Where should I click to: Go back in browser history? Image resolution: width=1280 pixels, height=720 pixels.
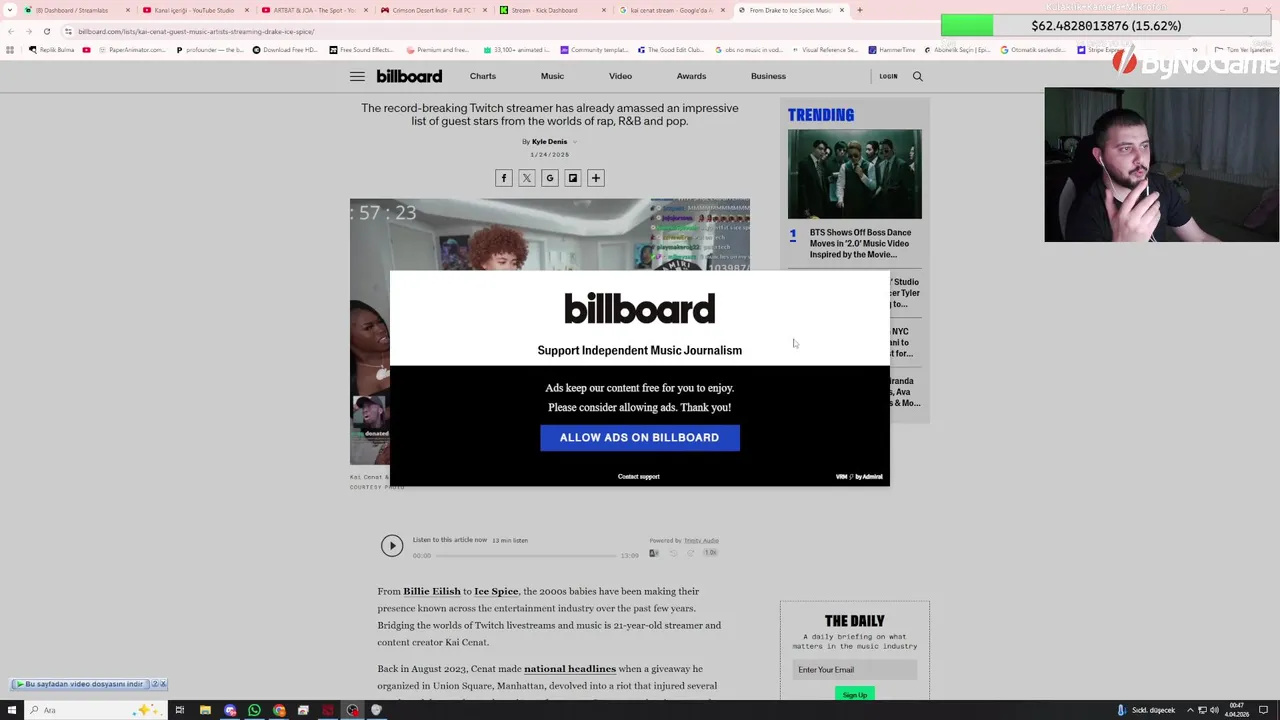(11, 31)
